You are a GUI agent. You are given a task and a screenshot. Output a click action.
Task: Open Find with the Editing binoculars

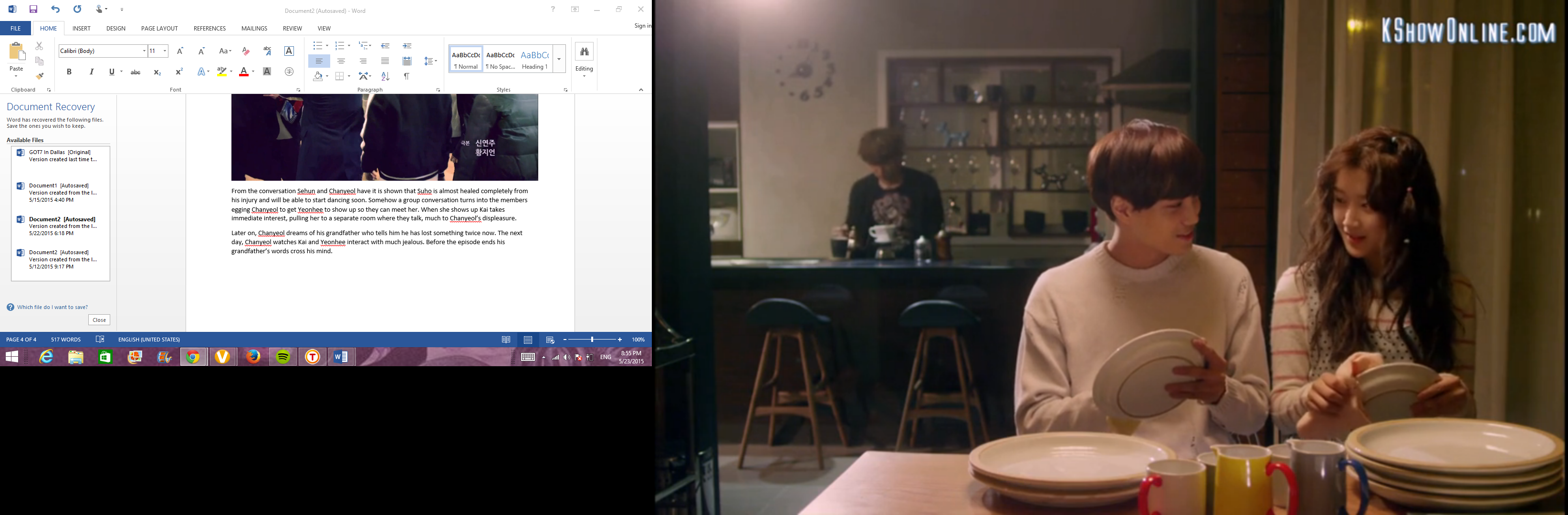pyautogui.click(x=585, y=51)
